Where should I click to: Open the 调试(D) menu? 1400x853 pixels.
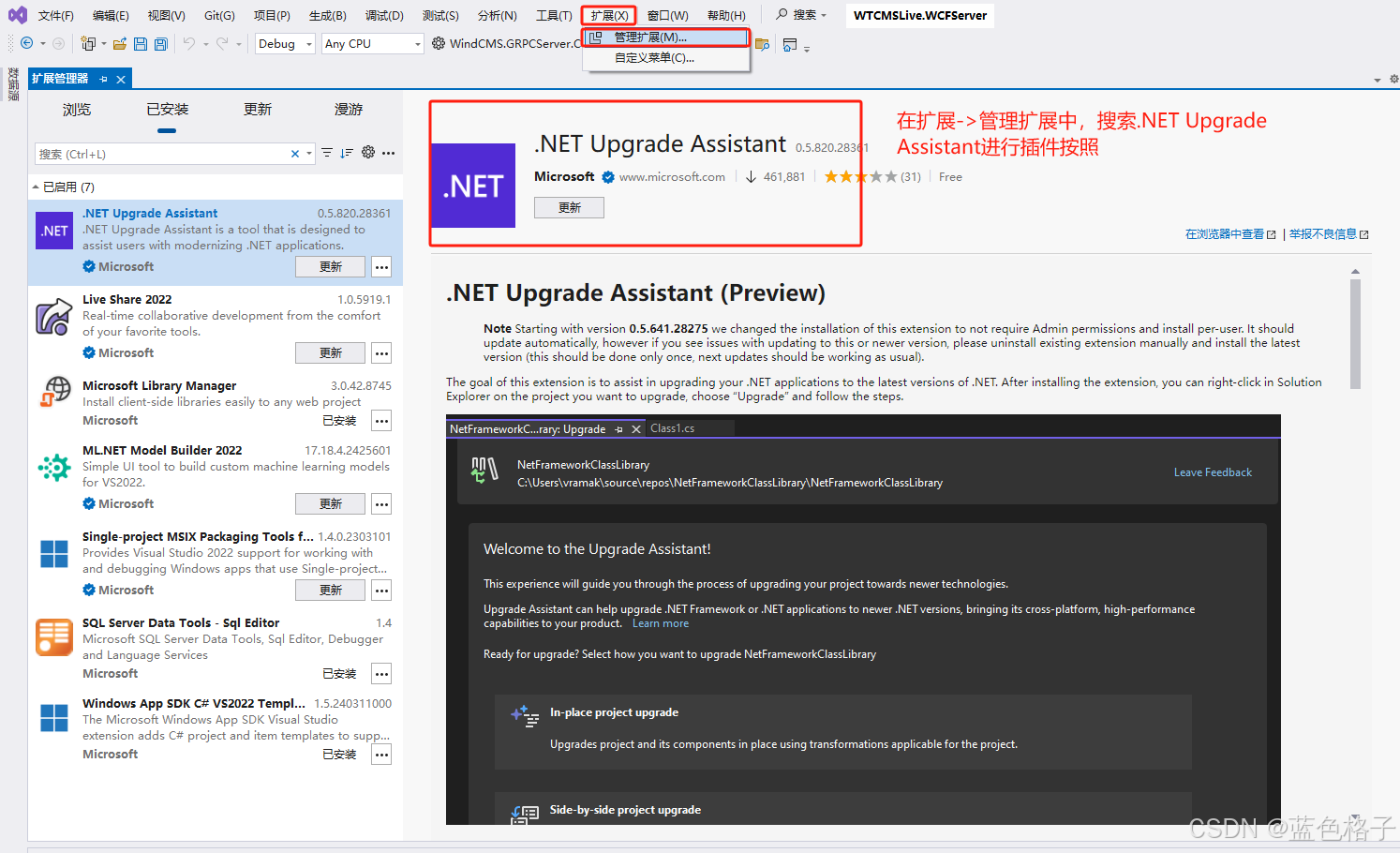384,15
